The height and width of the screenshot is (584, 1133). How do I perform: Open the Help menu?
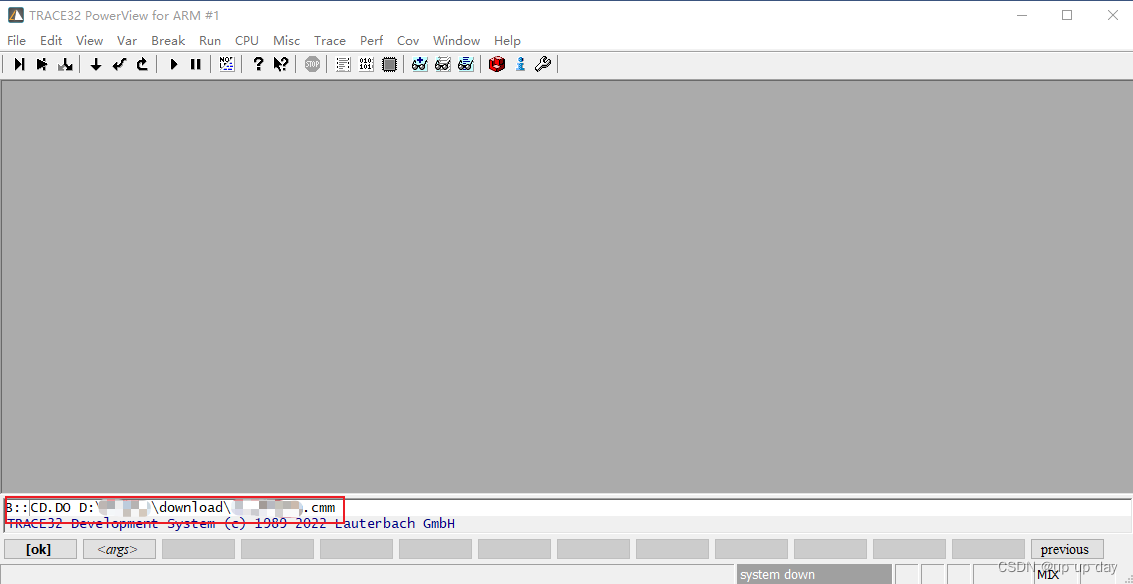(507, 40)
